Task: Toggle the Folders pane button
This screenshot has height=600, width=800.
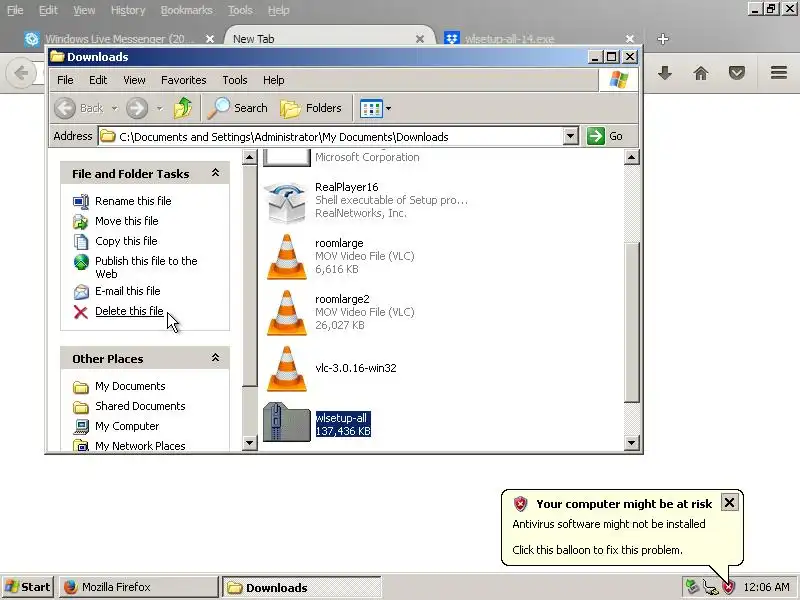Action: tap(311, 108)
